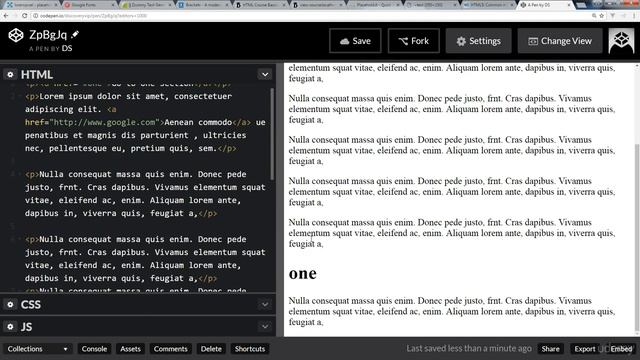Image resolution: width=640 pixels, height=360 pixels.
Task: Fork this pen
Action: 413,41
